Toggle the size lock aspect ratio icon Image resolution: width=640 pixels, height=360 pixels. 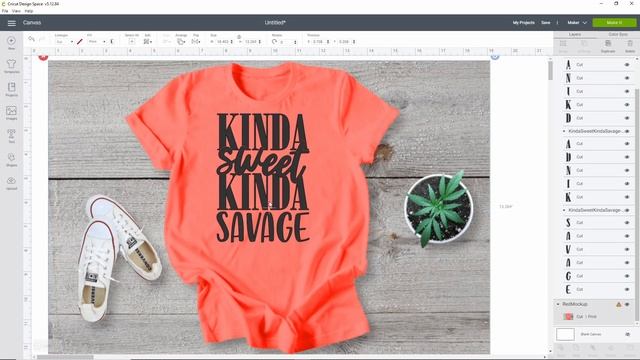[239, 37]
